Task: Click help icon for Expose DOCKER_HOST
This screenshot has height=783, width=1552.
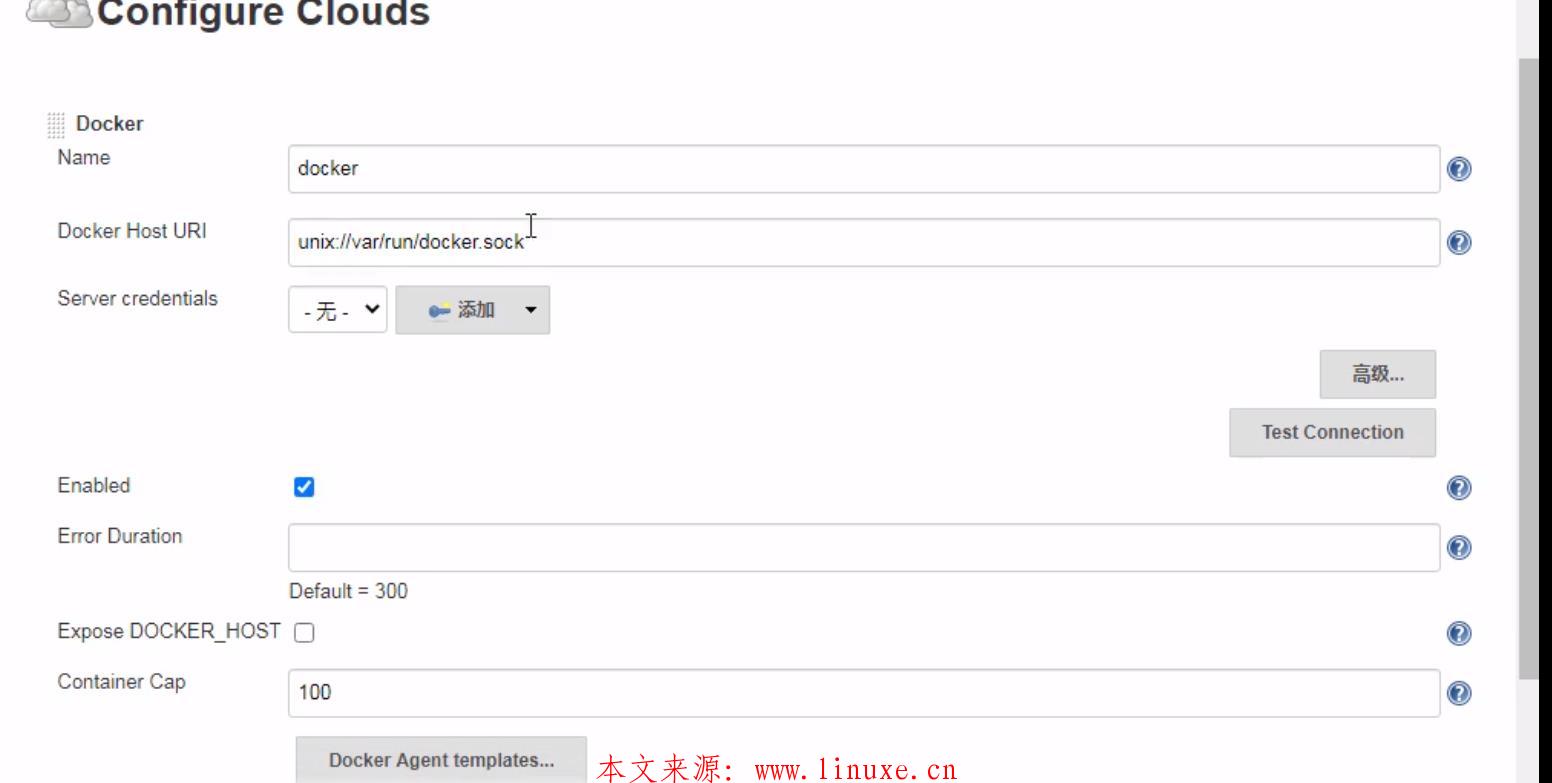Action: (1458, 634)
